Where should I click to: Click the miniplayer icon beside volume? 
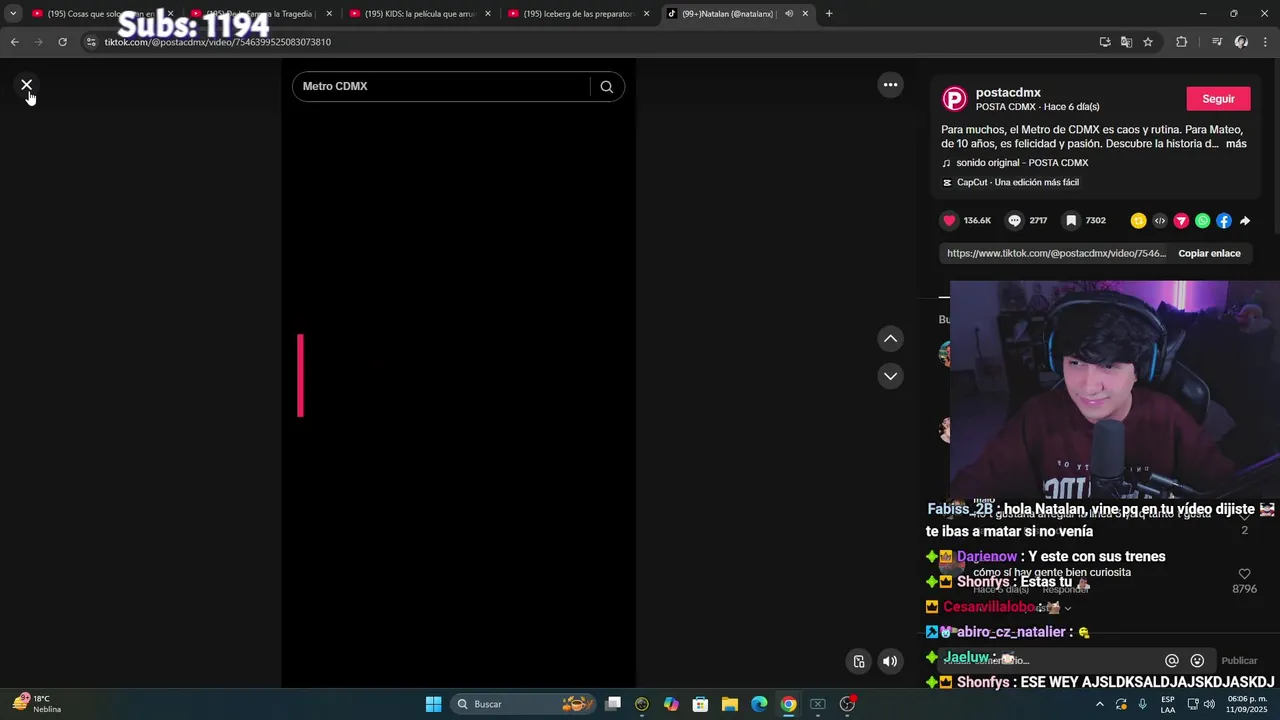pos(859,661)
